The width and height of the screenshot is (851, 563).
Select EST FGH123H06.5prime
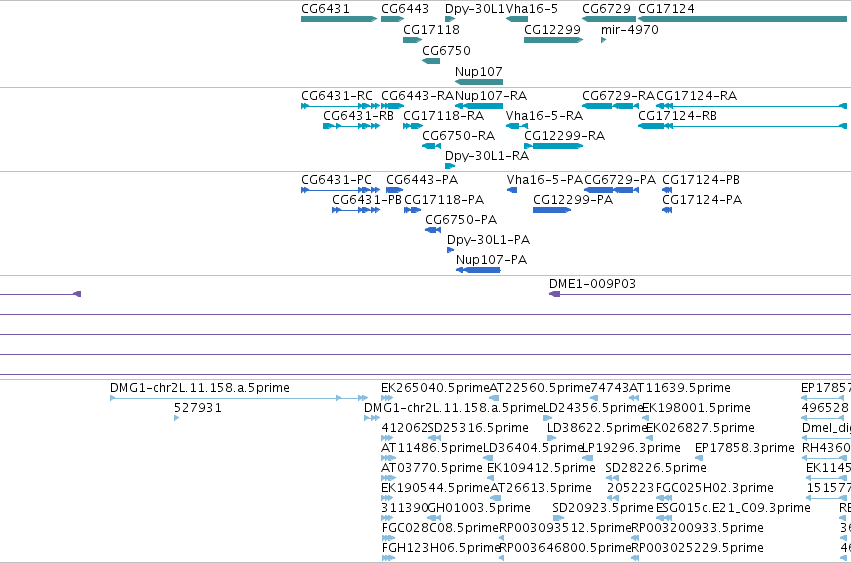tap(440, 548)
